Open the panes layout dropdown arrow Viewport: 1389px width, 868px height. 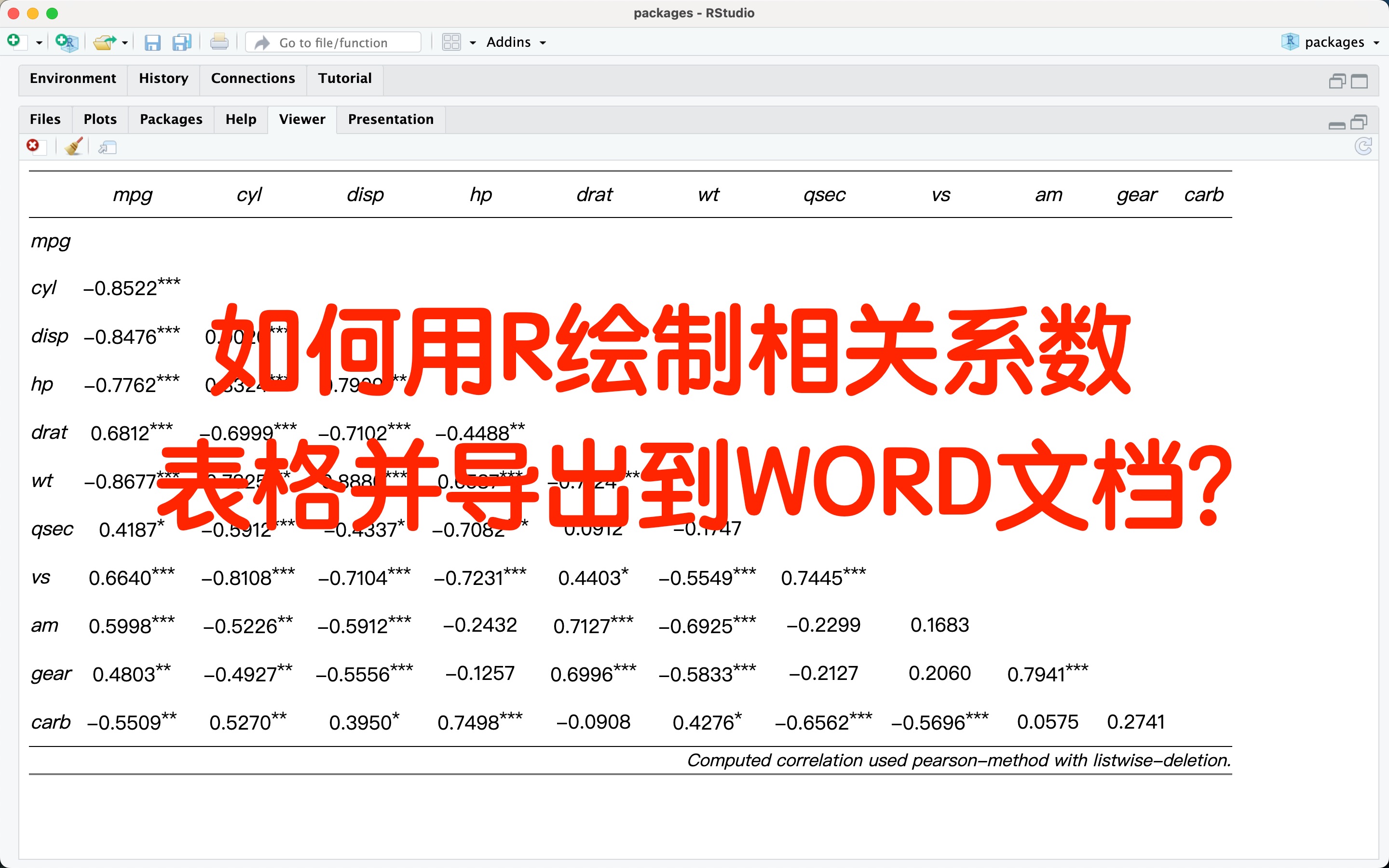click(x=473, y=43)
